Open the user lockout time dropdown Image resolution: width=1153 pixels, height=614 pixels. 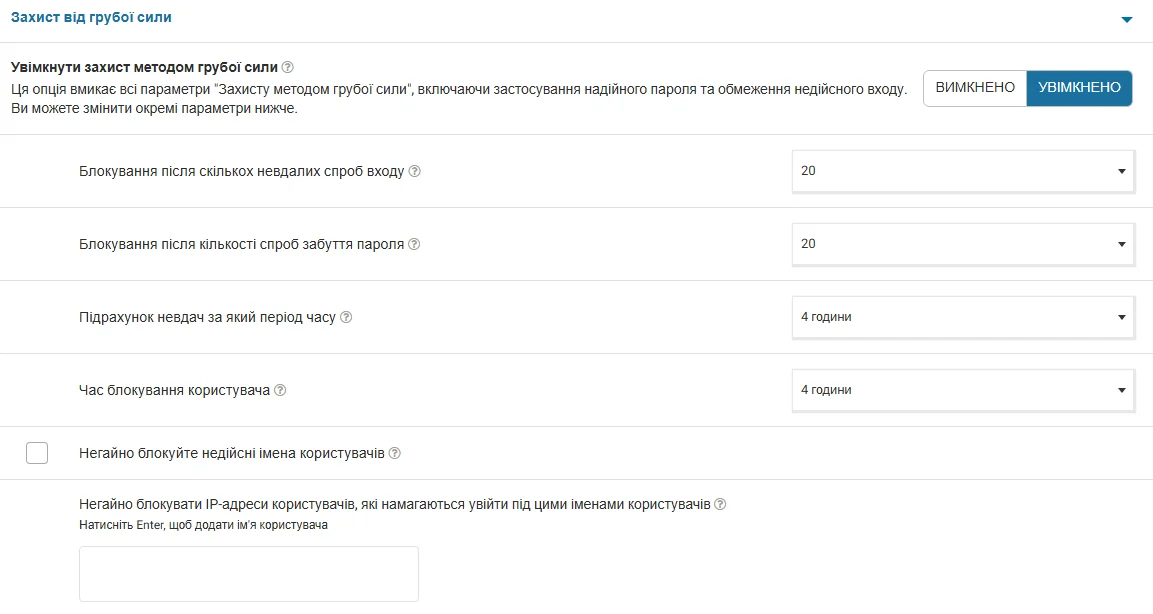(963, 390)
